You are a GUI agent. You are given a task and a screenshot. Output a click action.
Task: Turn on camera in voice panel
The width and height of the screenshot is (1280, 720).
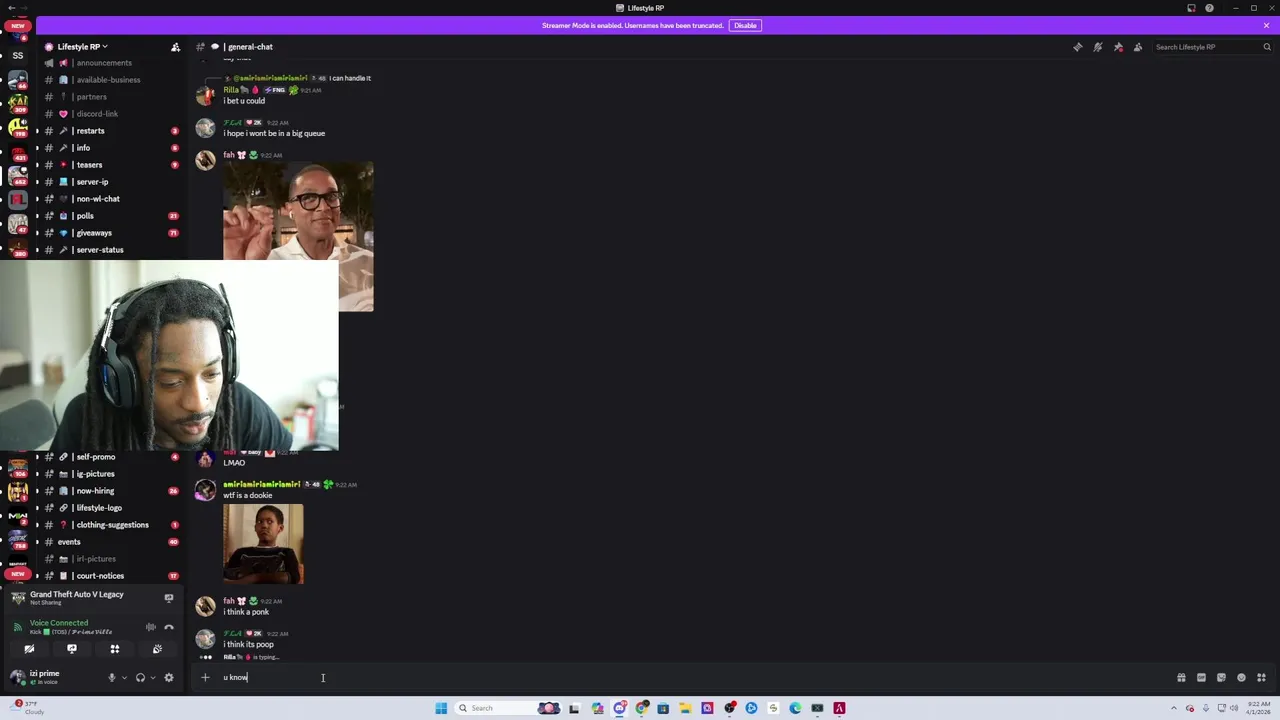29,649
